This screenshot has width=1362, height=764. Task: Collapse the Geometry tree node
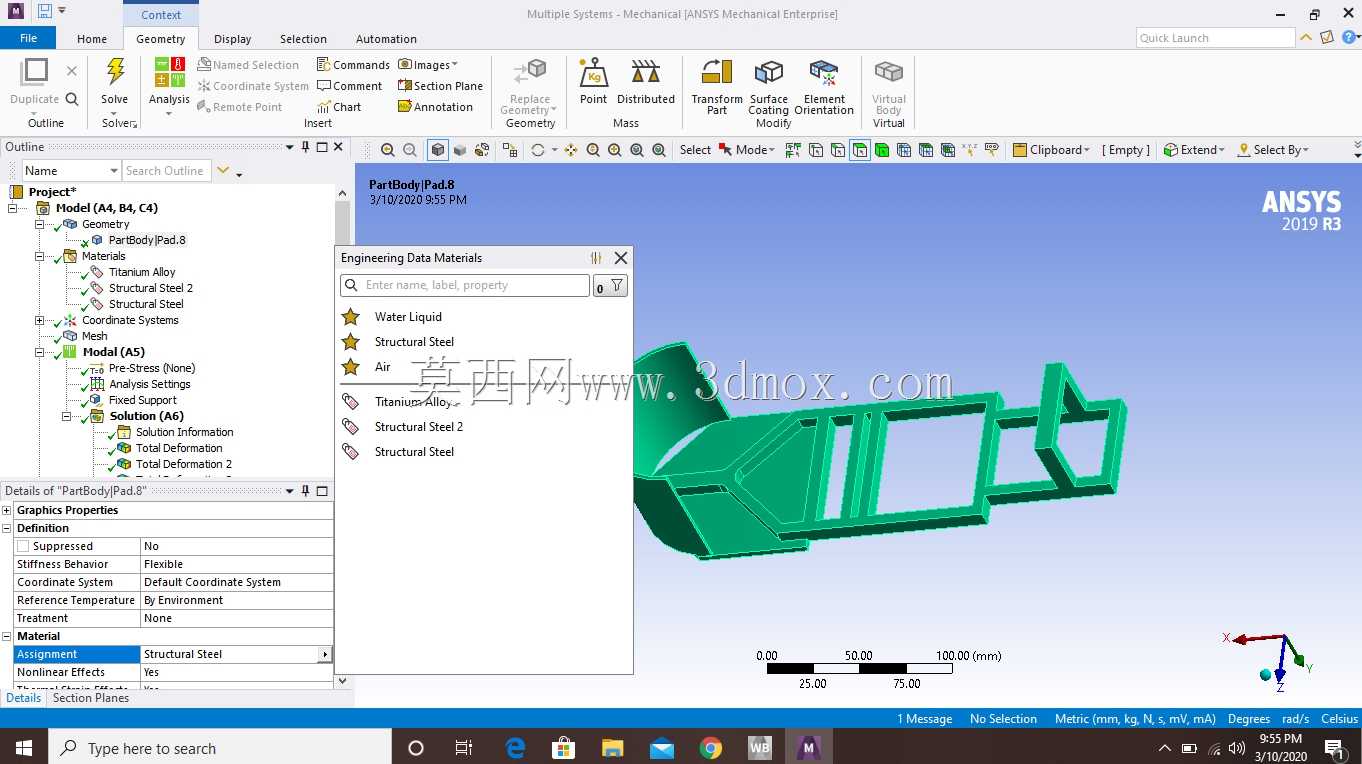40,224
